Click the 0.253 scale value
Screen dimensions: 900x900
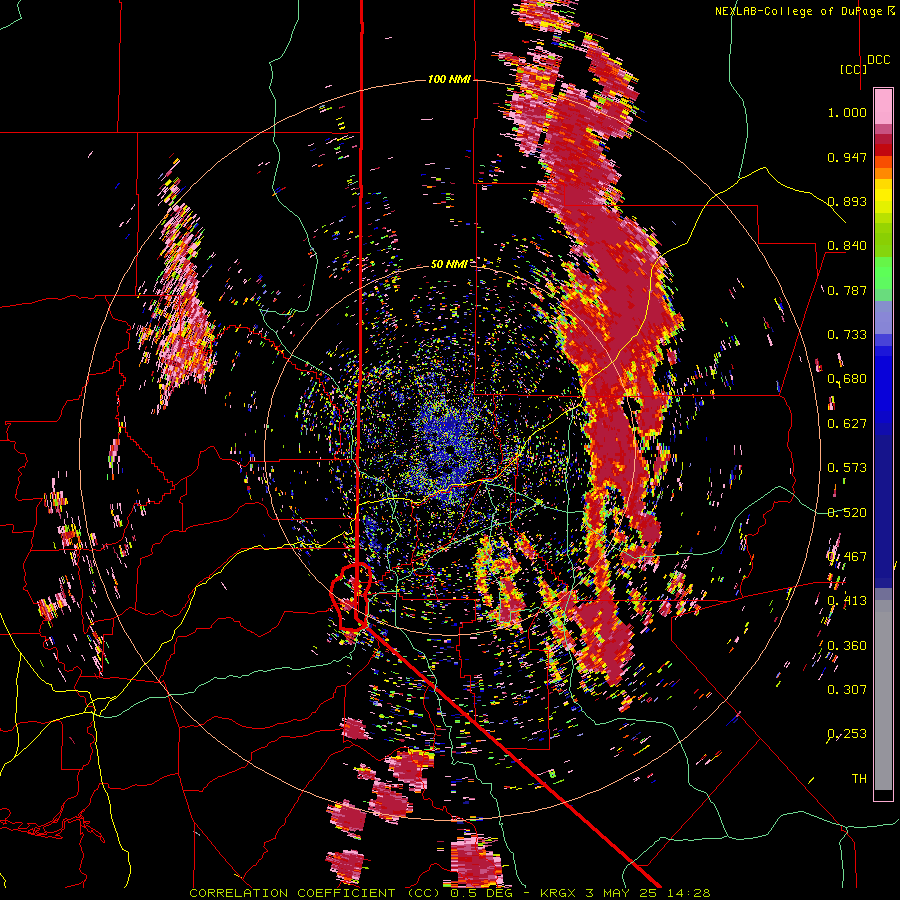(847, 734)
